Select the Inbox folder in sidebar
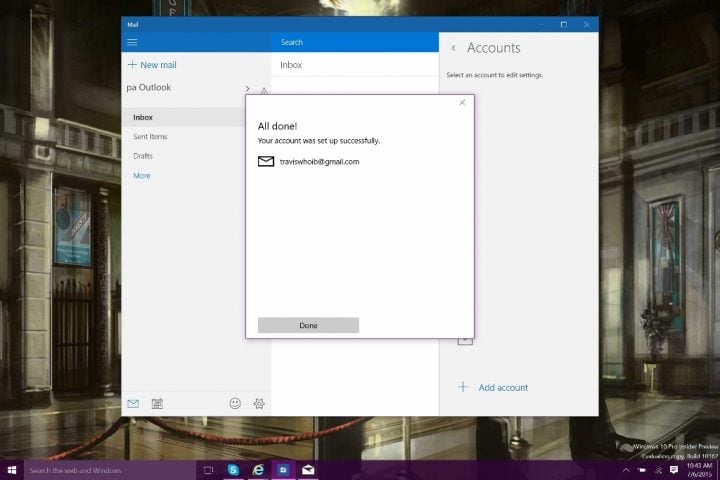 (184, 117)
